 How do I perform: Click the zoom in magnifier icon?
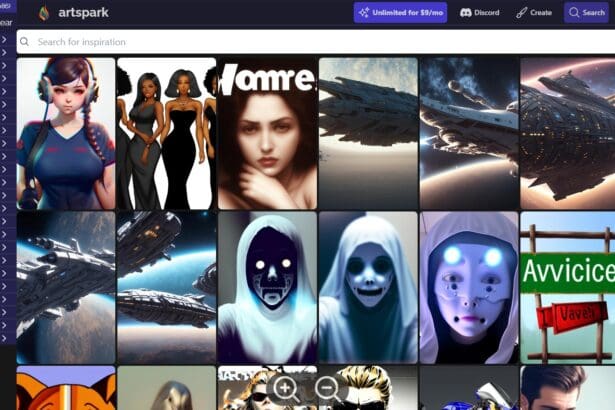286,389
